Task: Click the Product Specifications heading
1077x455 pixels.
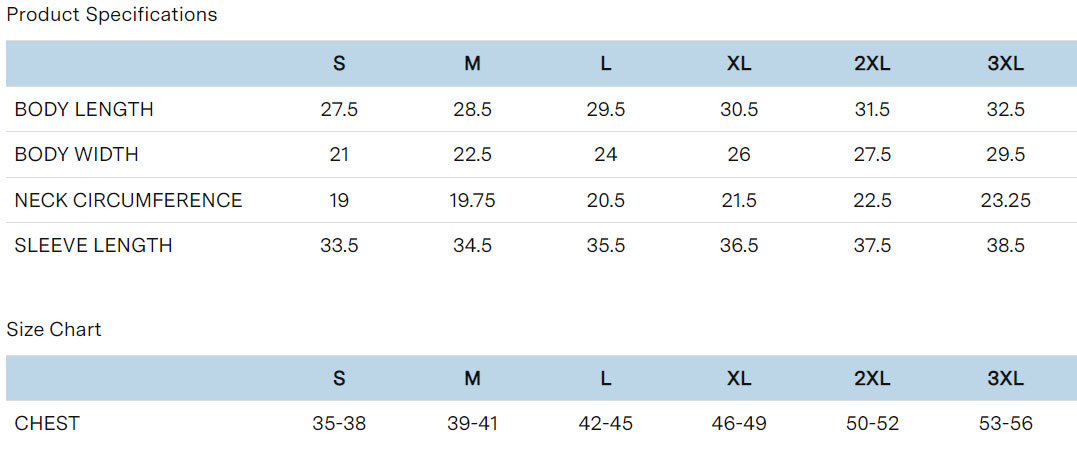Action: click(111, 15)
